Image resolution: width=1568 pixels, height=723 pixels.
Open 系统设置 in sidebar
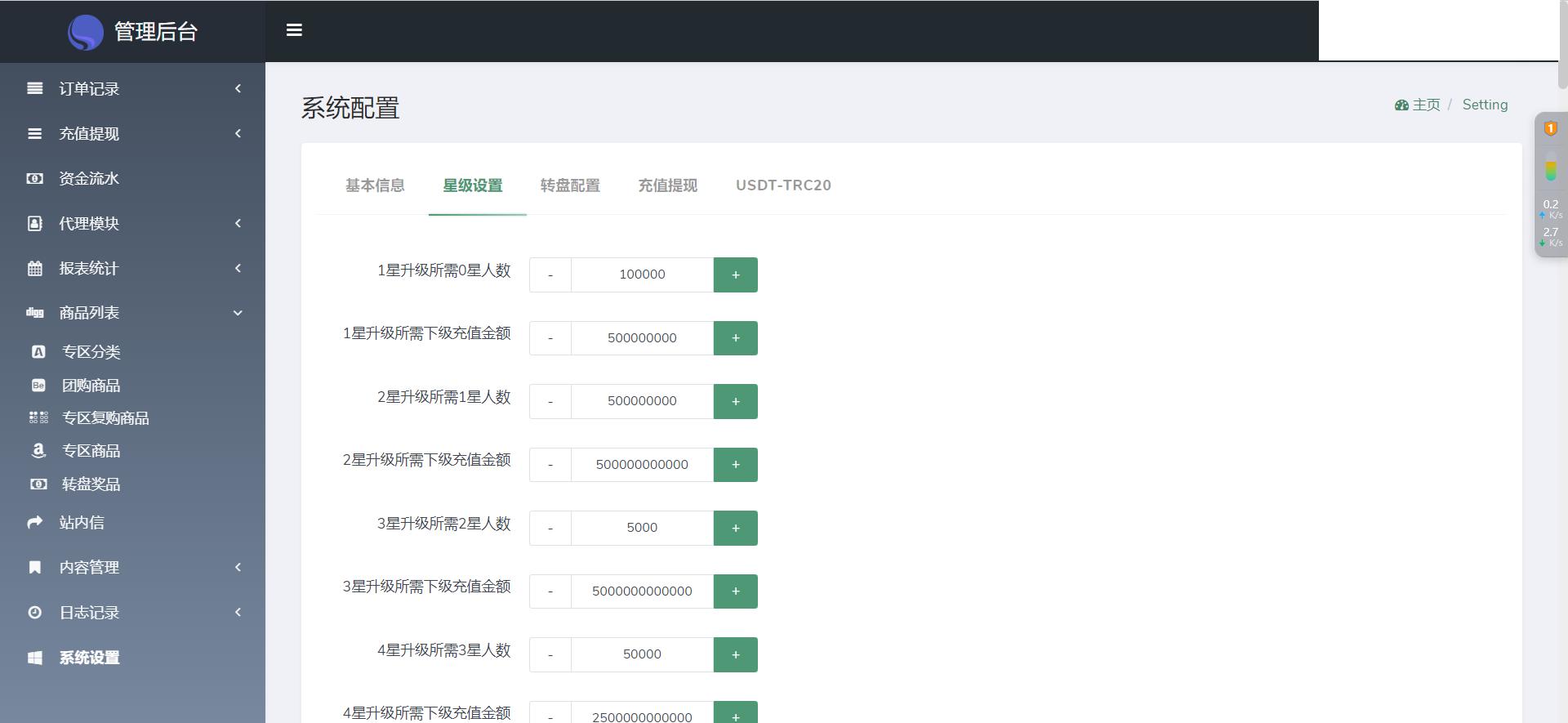click(89, 658)
